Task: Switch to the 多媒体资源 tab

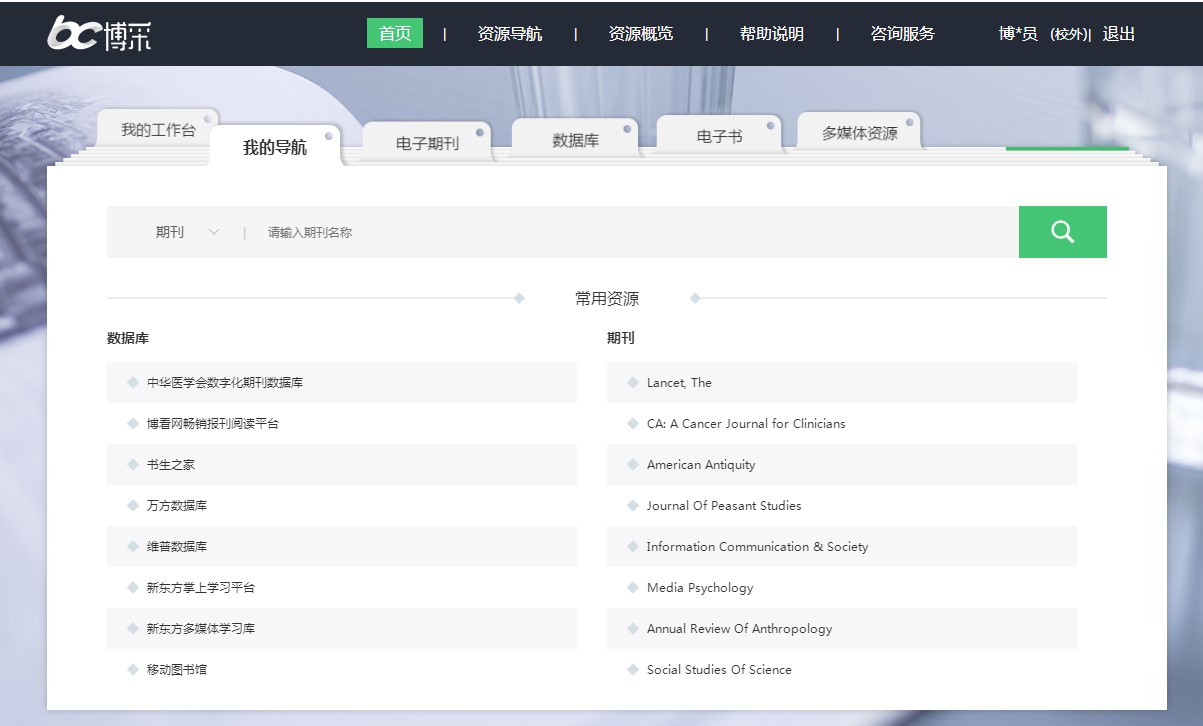Action: tap(859, 133)
